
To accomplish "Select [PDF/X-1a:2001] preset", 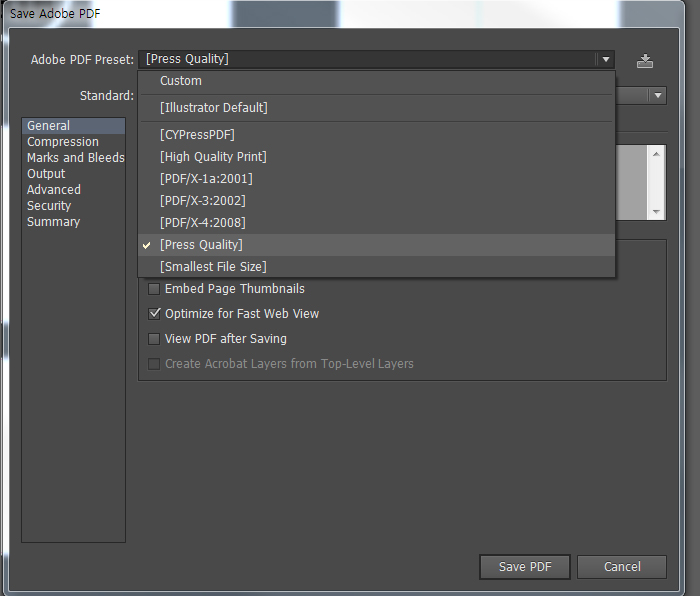I will [x=376, y=179].
